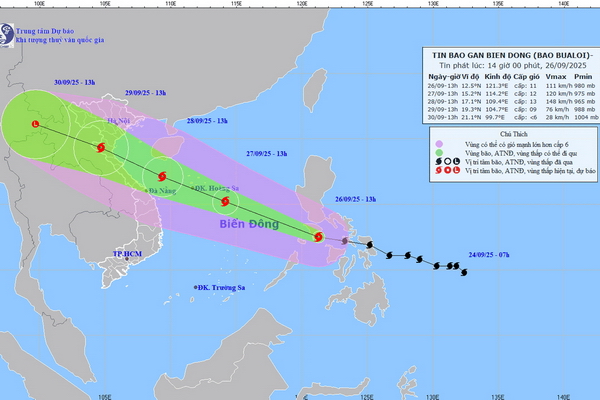Viewport: 600px width, 400px height.
Task: Click the red L low-pressure symbol on the map
Action: point(36,124)
